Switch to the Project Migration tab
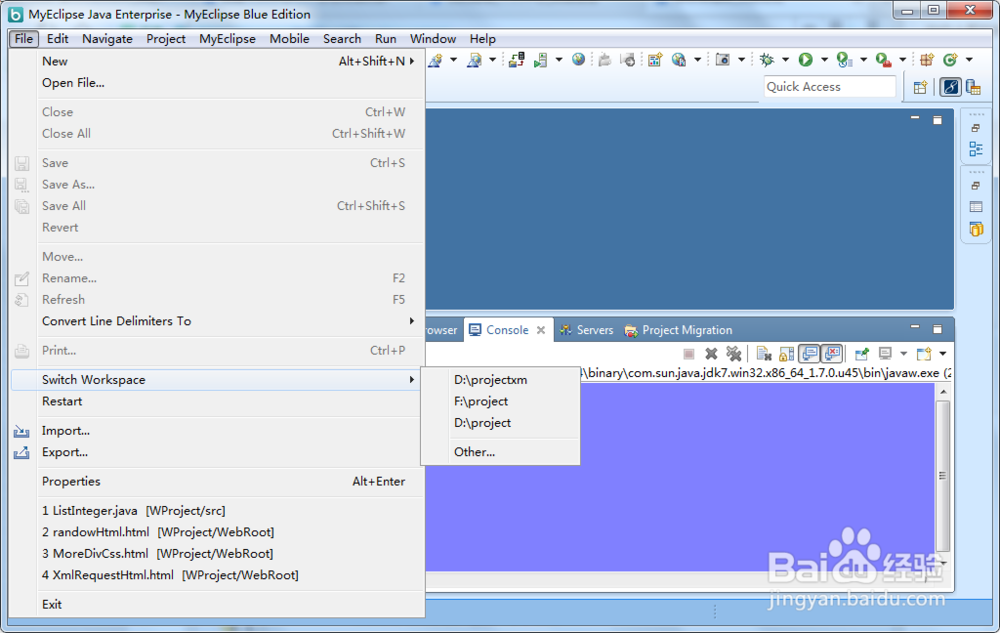Screen dimensions: 1000x633 (x=678, y=330)
